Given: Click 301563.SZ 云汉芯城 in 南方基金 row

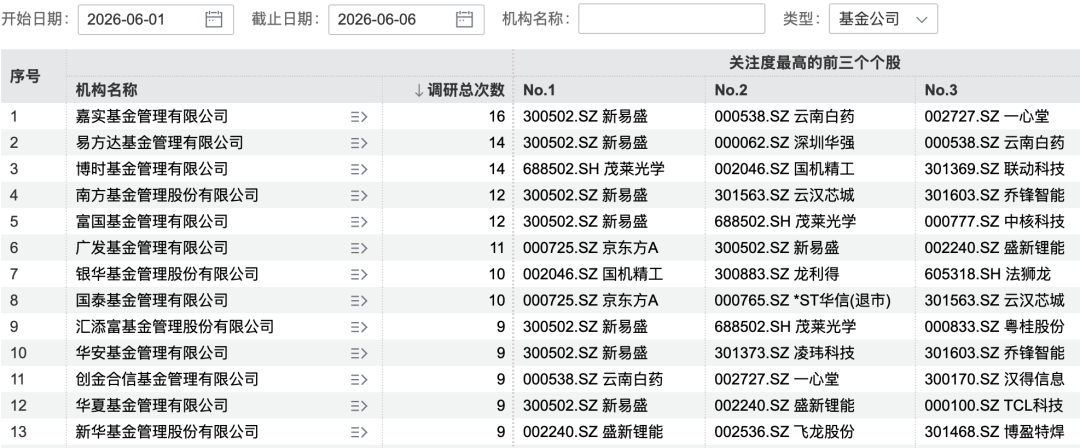Looking at the screenshot, I should pos(785,195).
